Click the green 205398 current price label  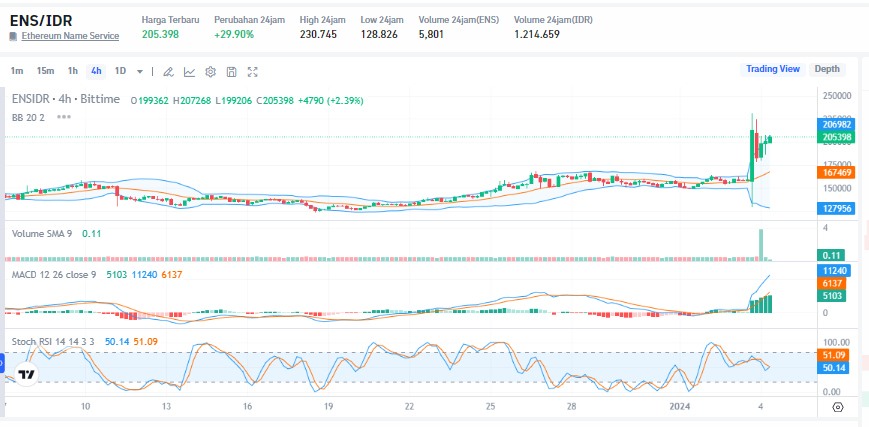coord(836,137)
